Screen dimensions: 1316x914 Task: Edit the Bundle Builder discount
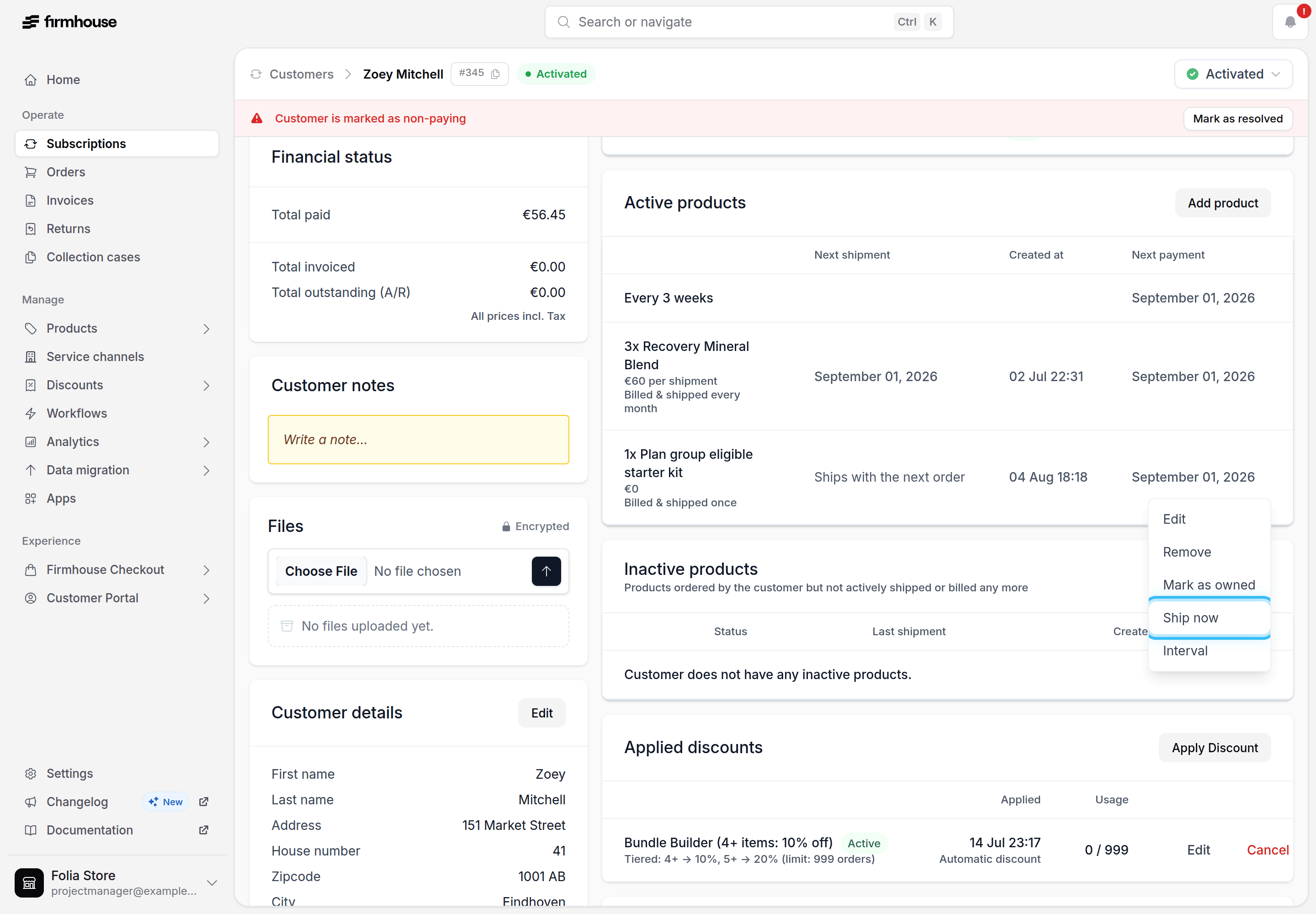(1198, 850)
